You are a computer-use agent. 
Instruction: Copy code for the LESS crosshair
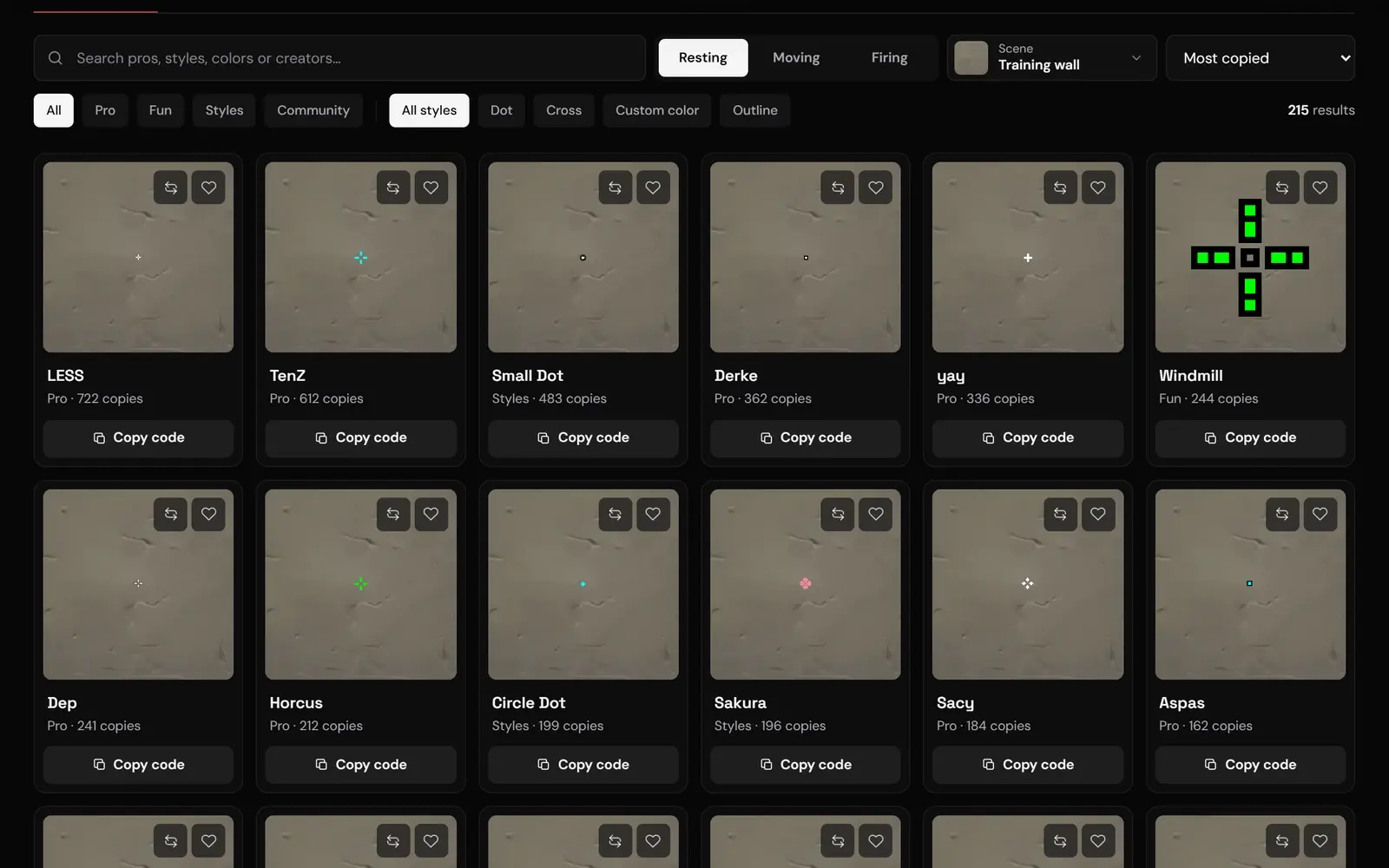[138, 437]
